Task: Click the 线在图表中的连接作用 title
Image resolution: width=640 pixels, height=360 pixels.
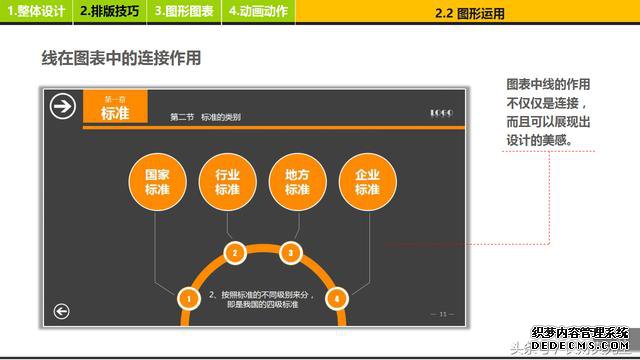Action: [x=121, y=58]
